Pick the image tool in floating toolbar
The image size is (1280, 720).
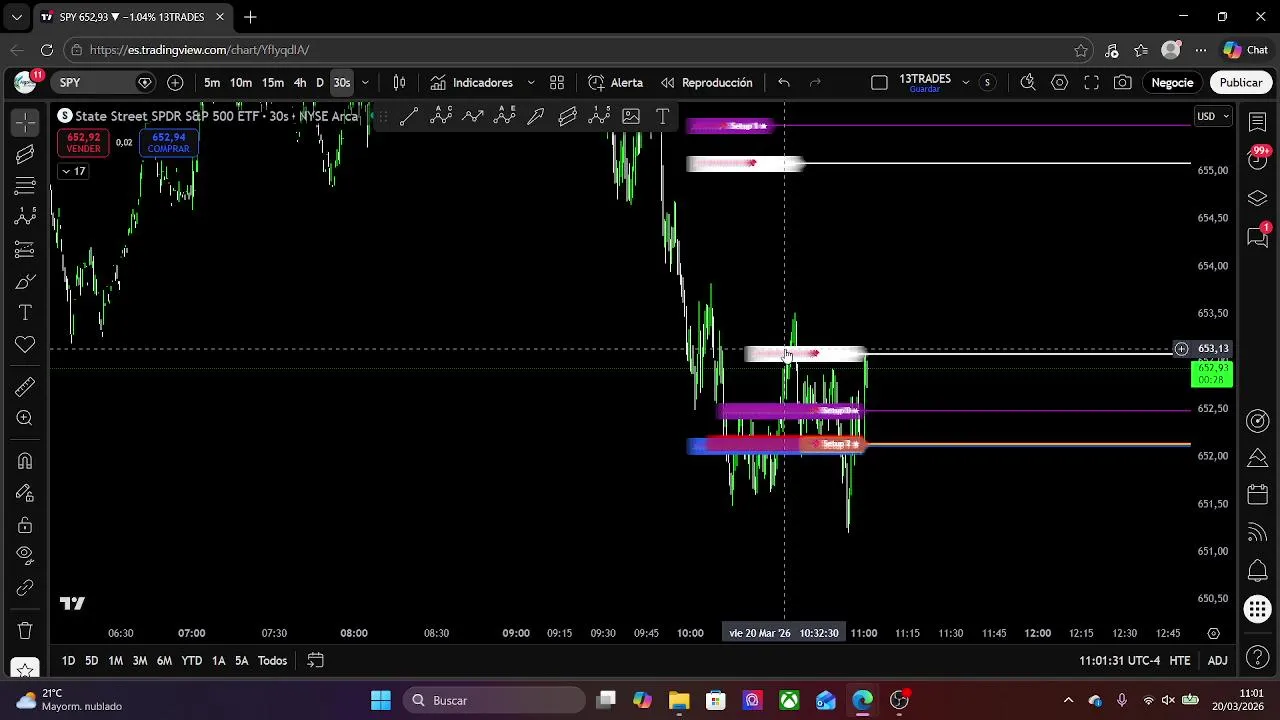631,117
